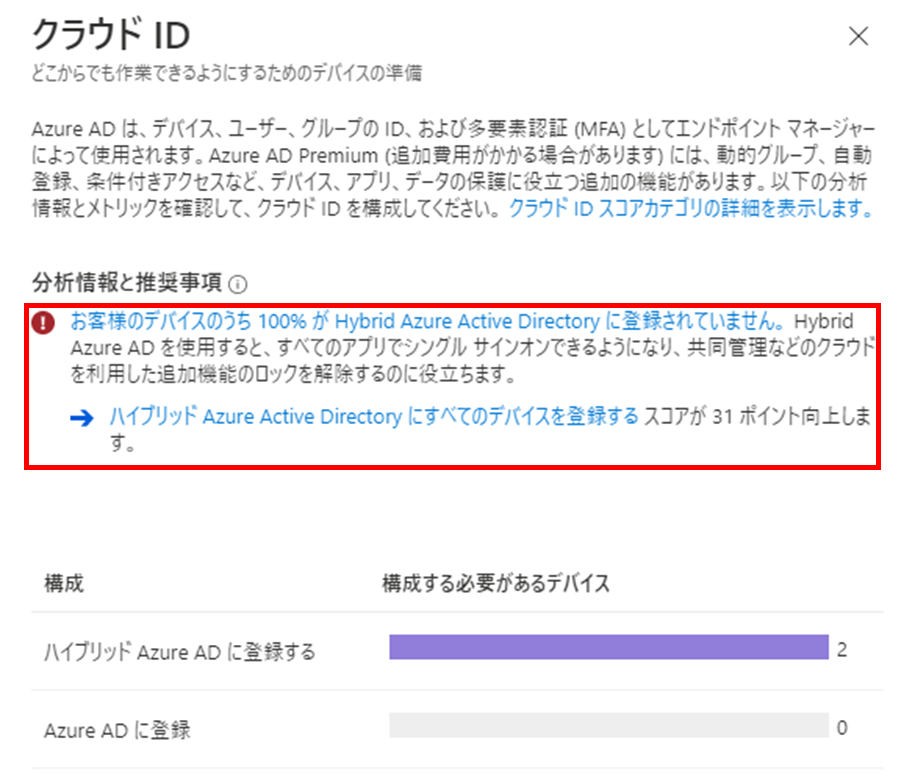
Task: Click the gray bar for Azure AD に登録
Action: (609, 725)
